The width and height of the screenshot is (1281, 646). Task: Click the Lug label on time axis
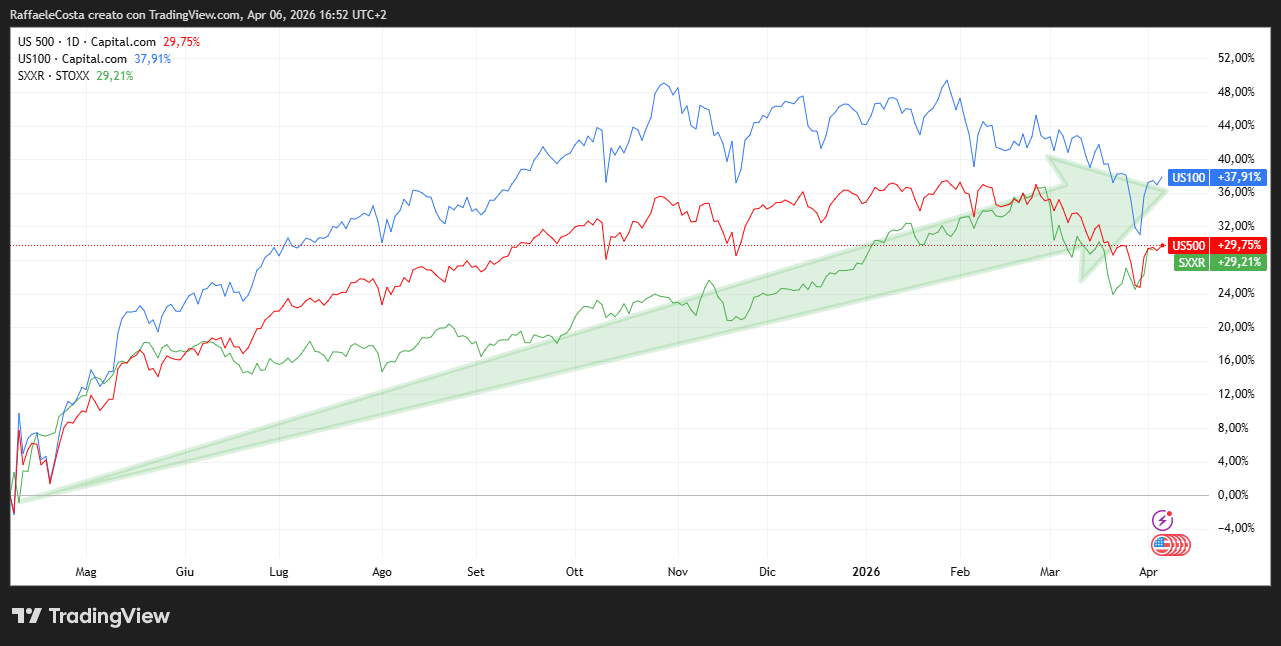pos(279,572)
